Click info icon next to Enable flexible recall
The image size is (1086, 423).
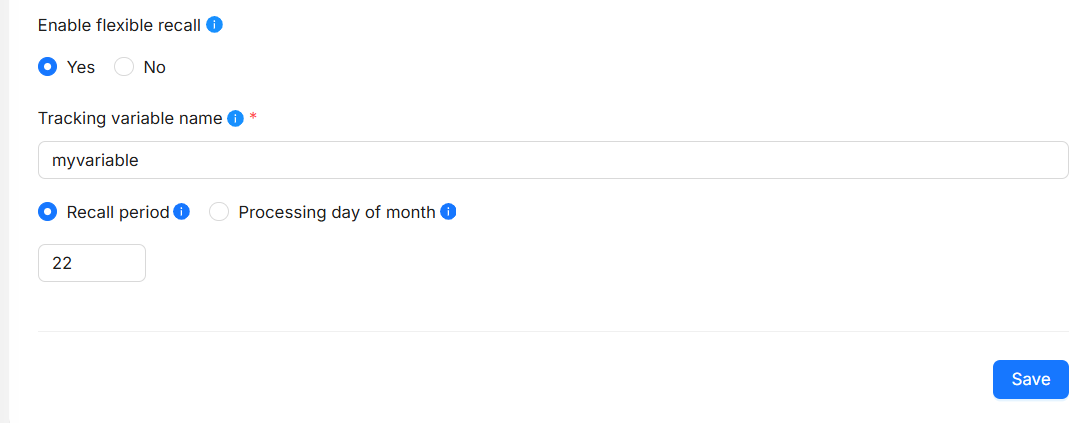214,24
